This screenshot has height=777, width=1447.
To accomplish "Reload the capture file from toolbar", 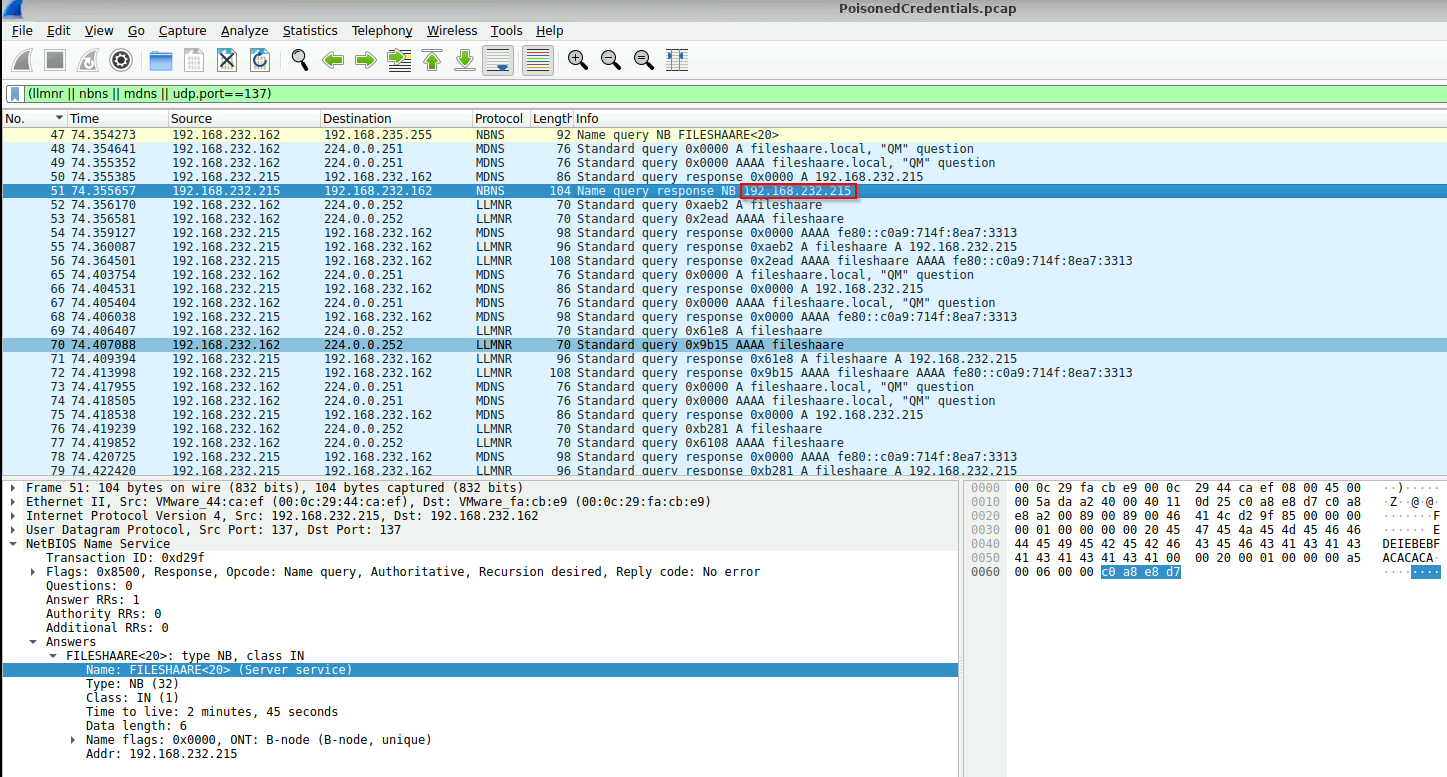I will point(260,61).
